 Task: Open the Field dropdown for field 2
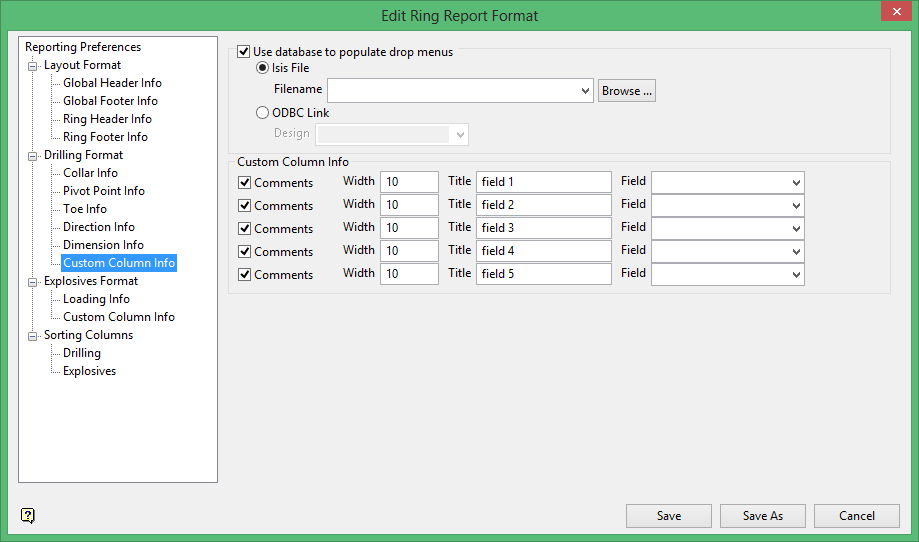[796, 205]
